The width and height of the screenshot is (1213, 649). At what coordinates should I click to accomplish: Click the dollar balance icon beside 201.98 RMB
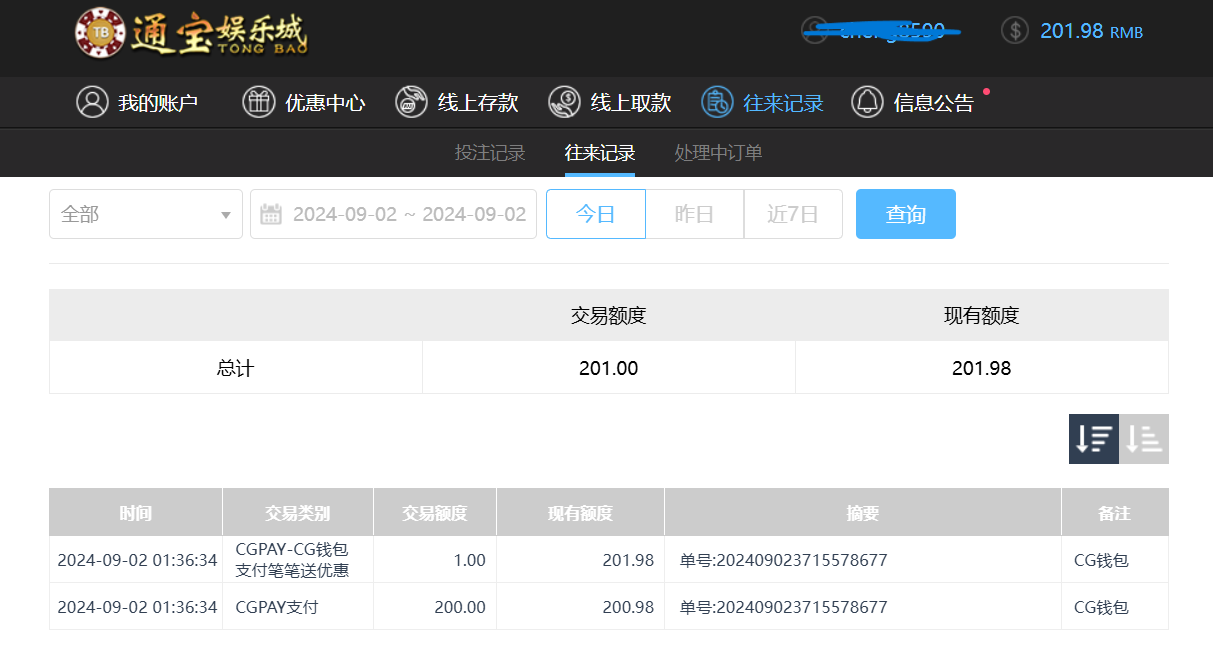pos(1014,31)
